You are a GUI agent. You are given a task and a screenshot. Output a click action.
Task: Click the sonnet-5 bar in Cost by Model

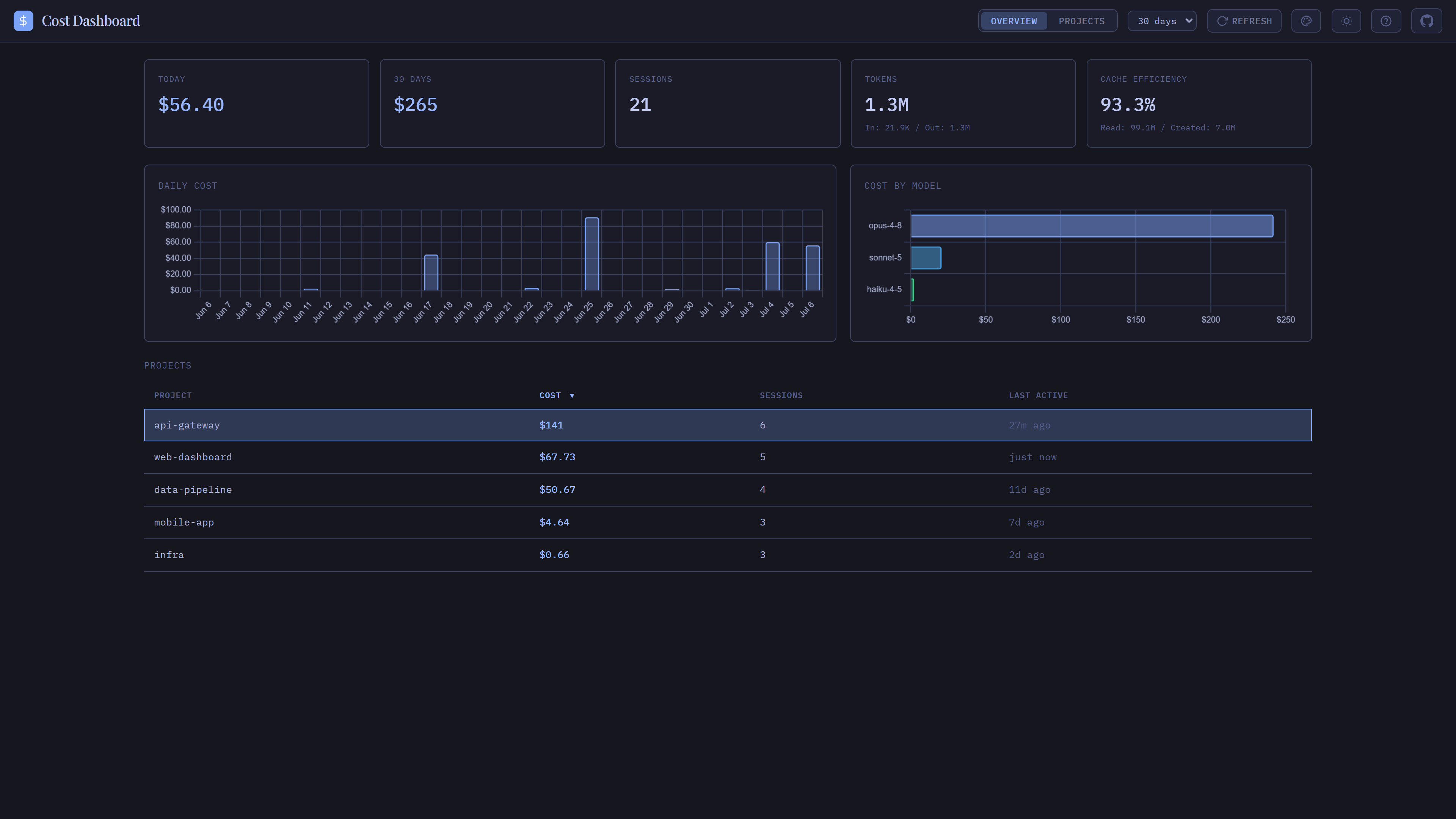click(x=926, y=258)
